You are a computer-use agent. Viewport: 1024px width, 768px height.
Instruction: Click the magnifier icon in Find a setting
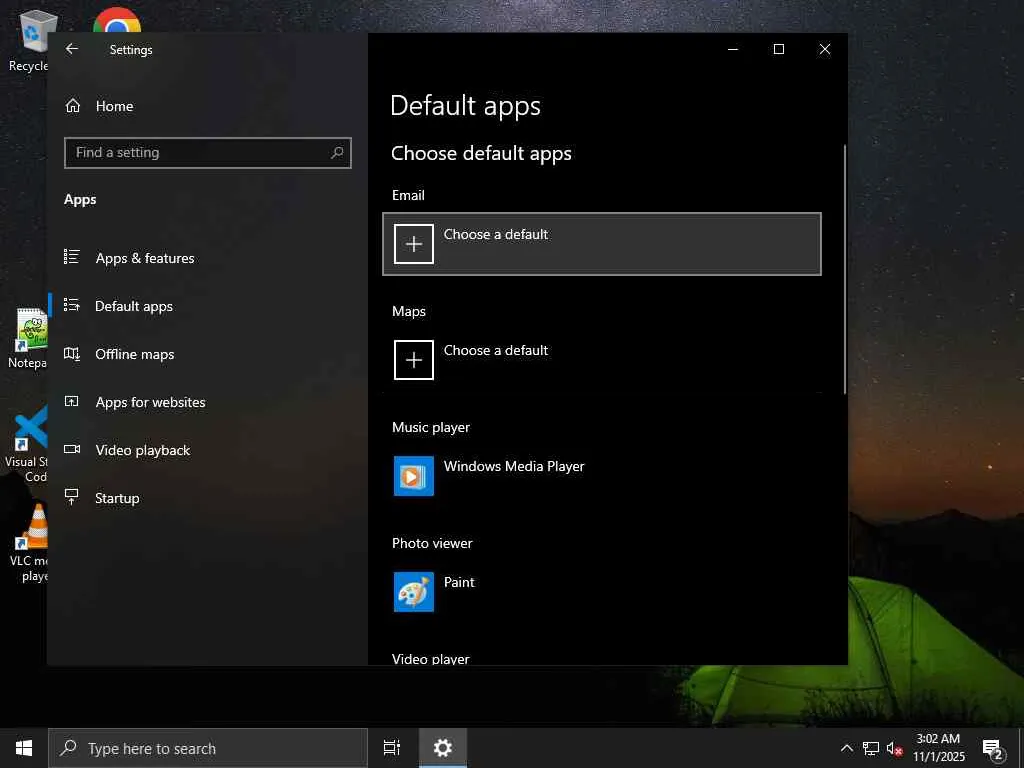(337, 153)
